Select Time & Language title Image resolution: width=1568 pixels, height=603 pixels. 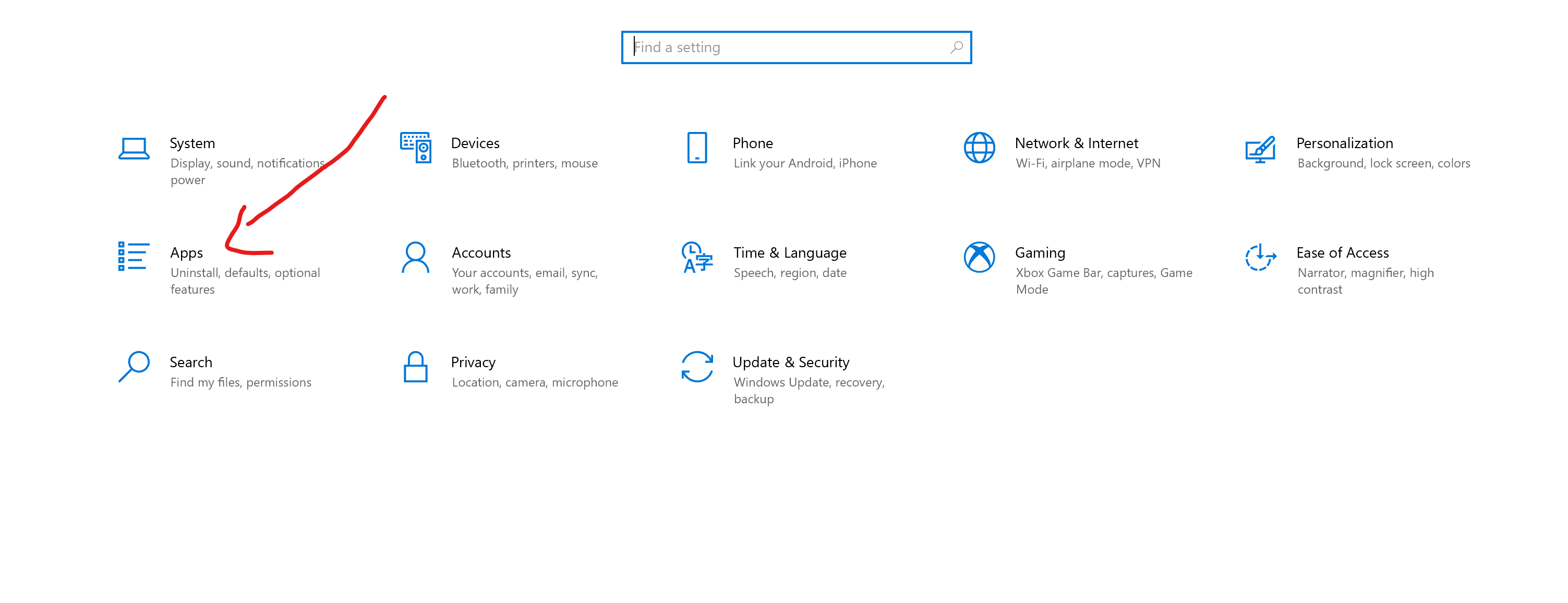(x=790, y=253)
